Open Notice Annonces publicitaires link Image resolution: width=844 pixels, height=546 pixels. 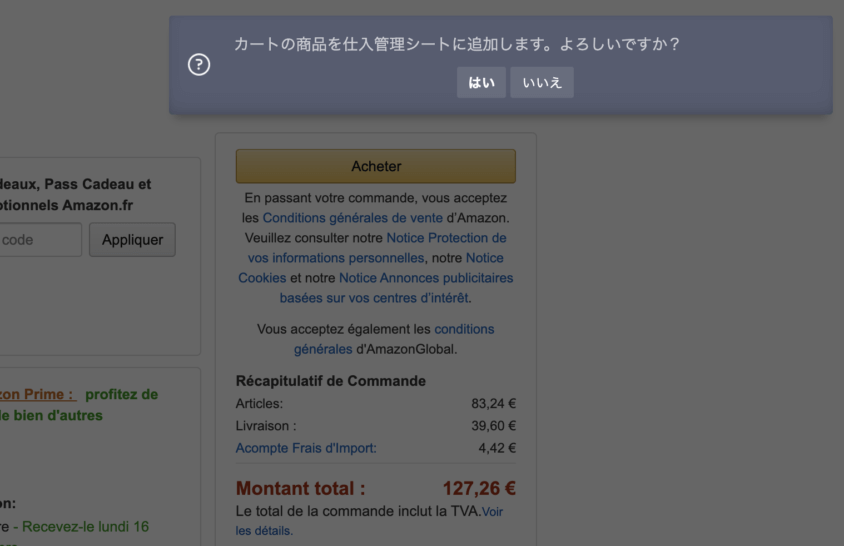click(398, 288)
